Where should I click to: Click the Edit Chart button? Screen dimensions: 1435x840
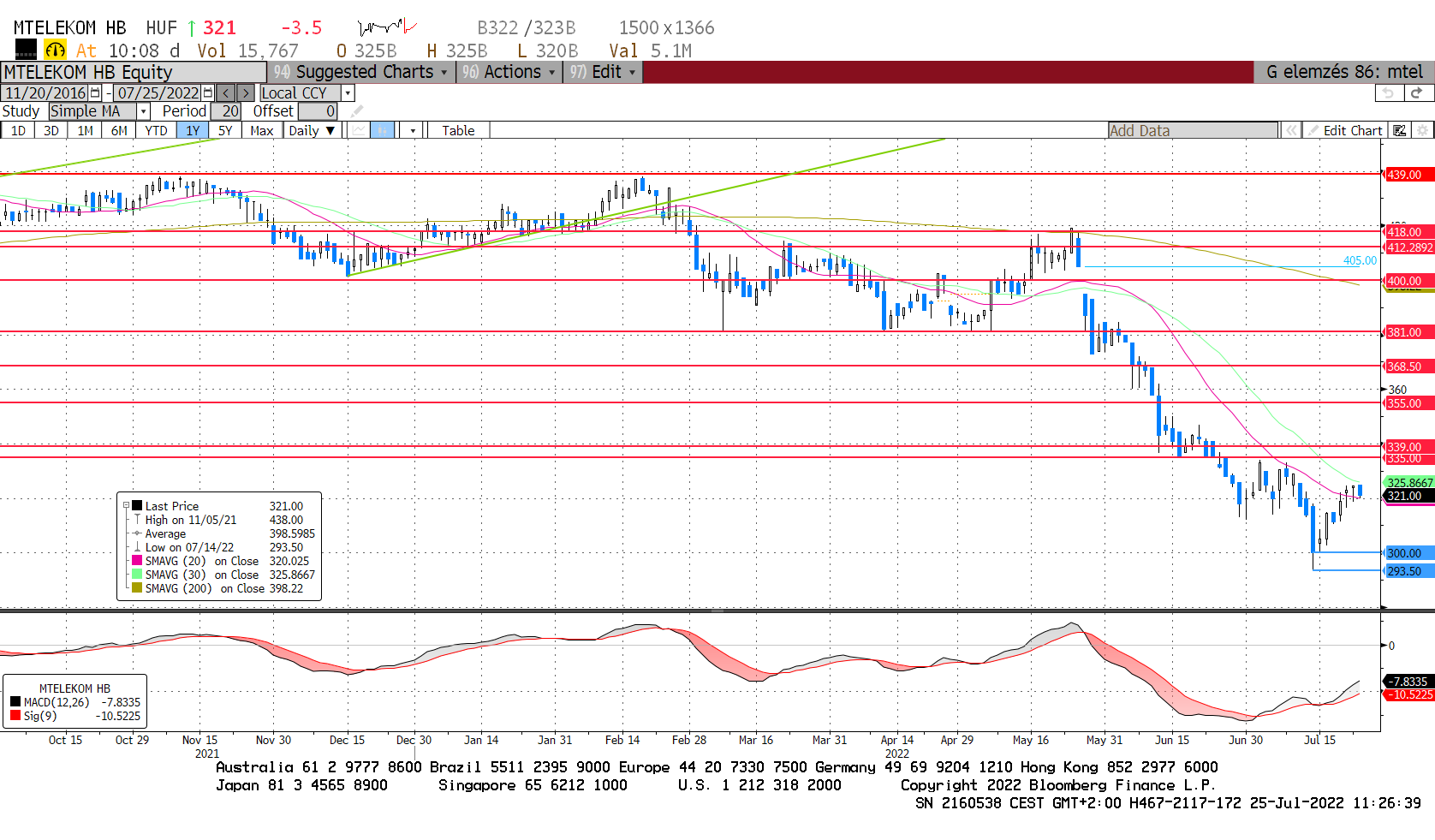click(1344, 130)
